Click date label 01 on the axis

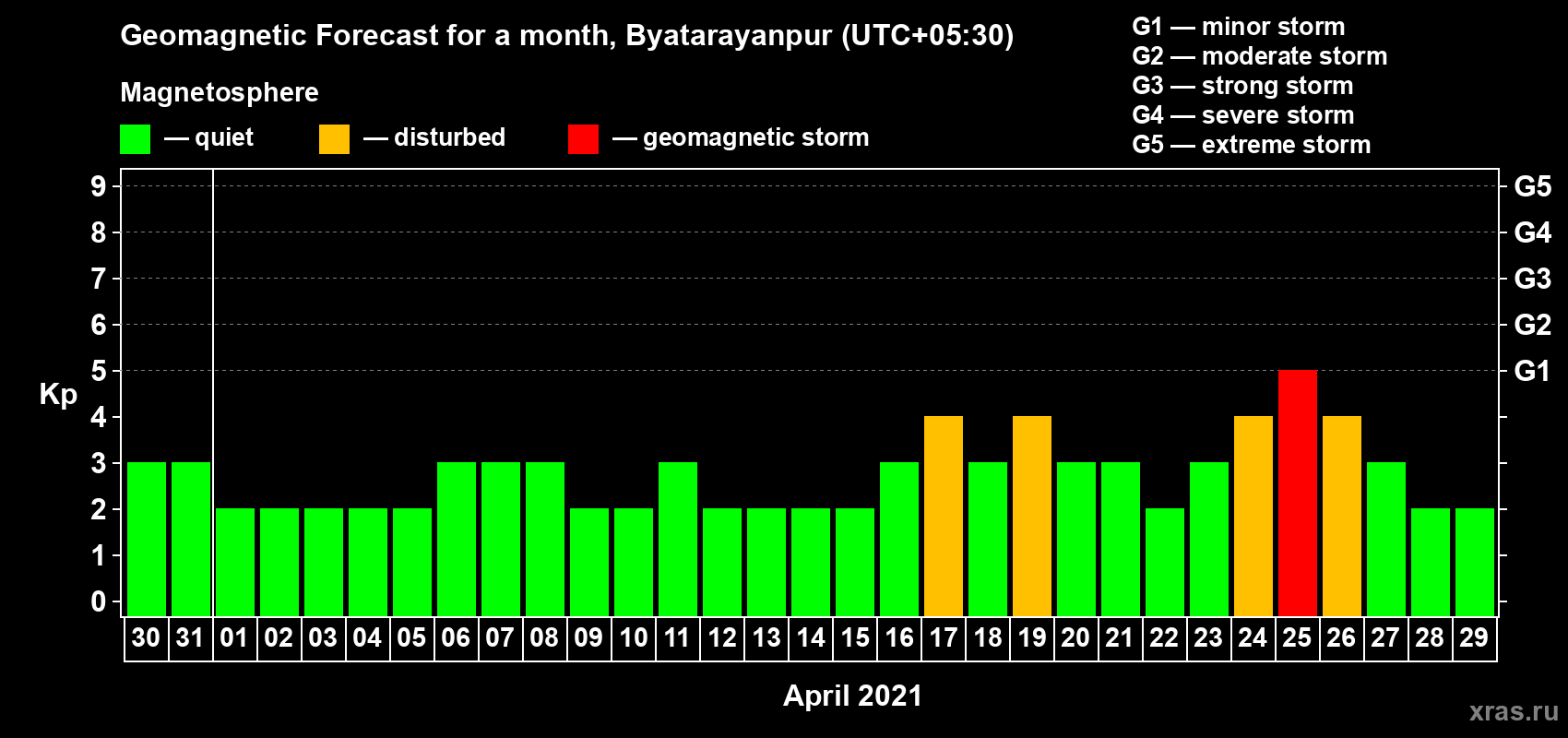click(234, 637)
